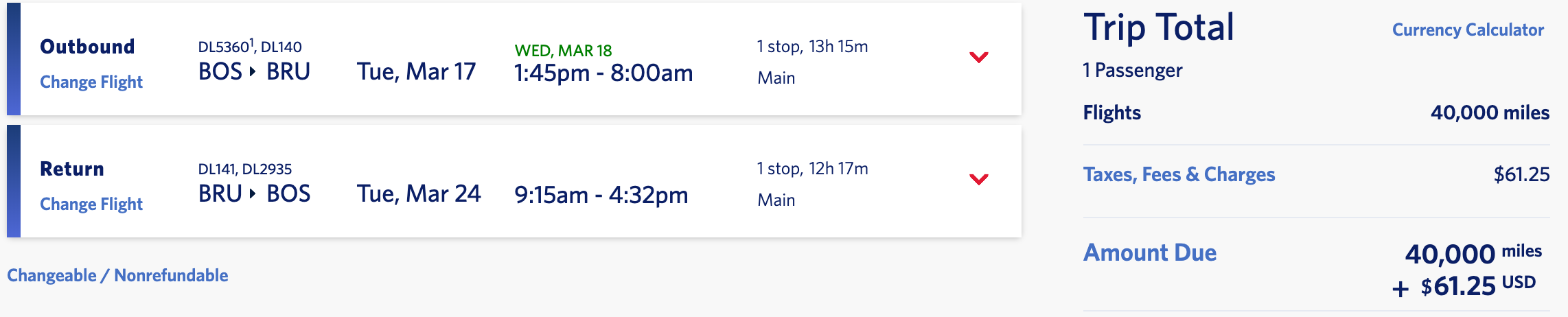The width and height of the screenshot is (1568, 317).
Task: Click return 1 stop, 12h 17m info
Action: coord(812,169)
